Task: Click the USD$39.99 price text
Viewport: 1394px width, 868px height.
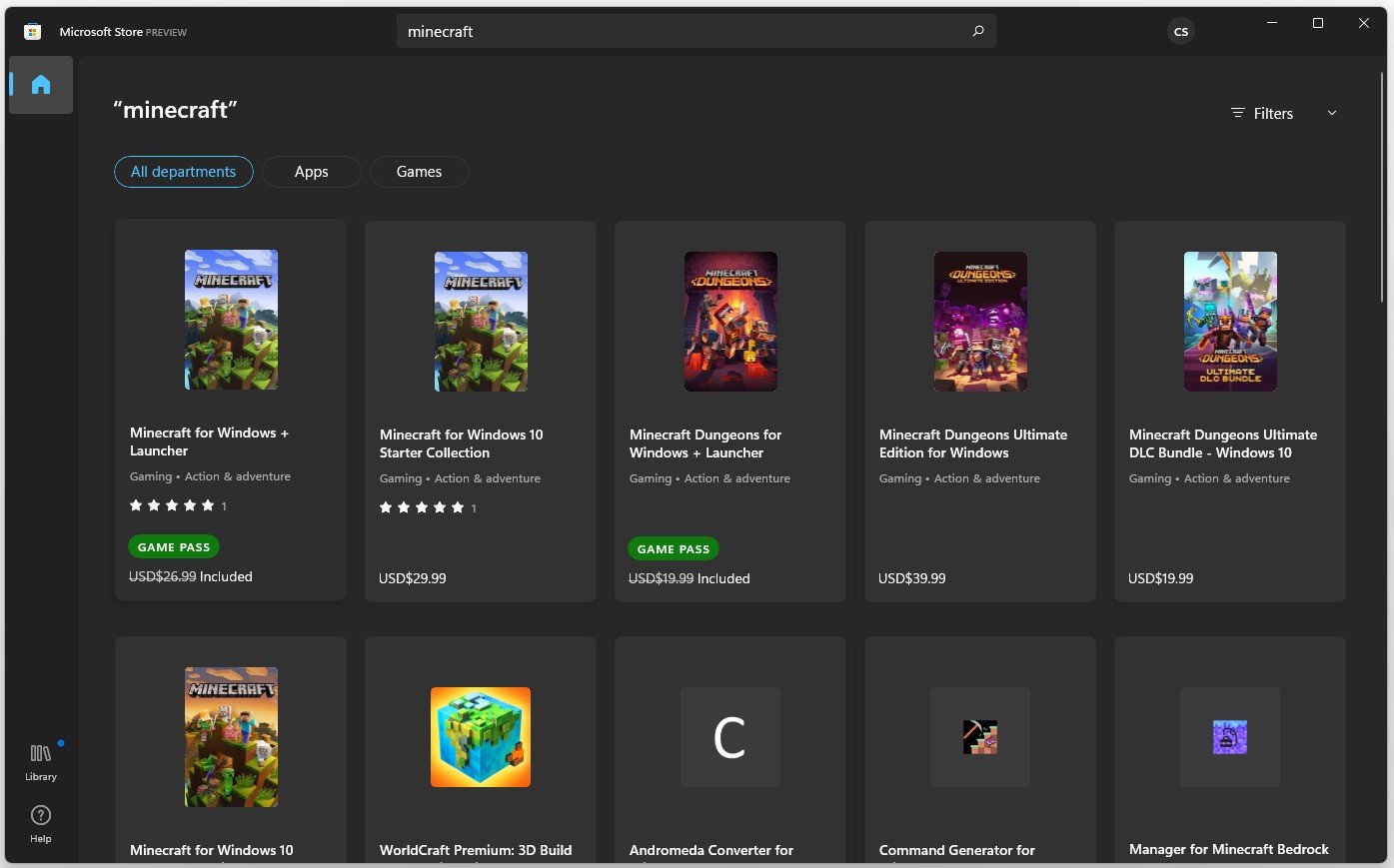Action: (912, 578)
